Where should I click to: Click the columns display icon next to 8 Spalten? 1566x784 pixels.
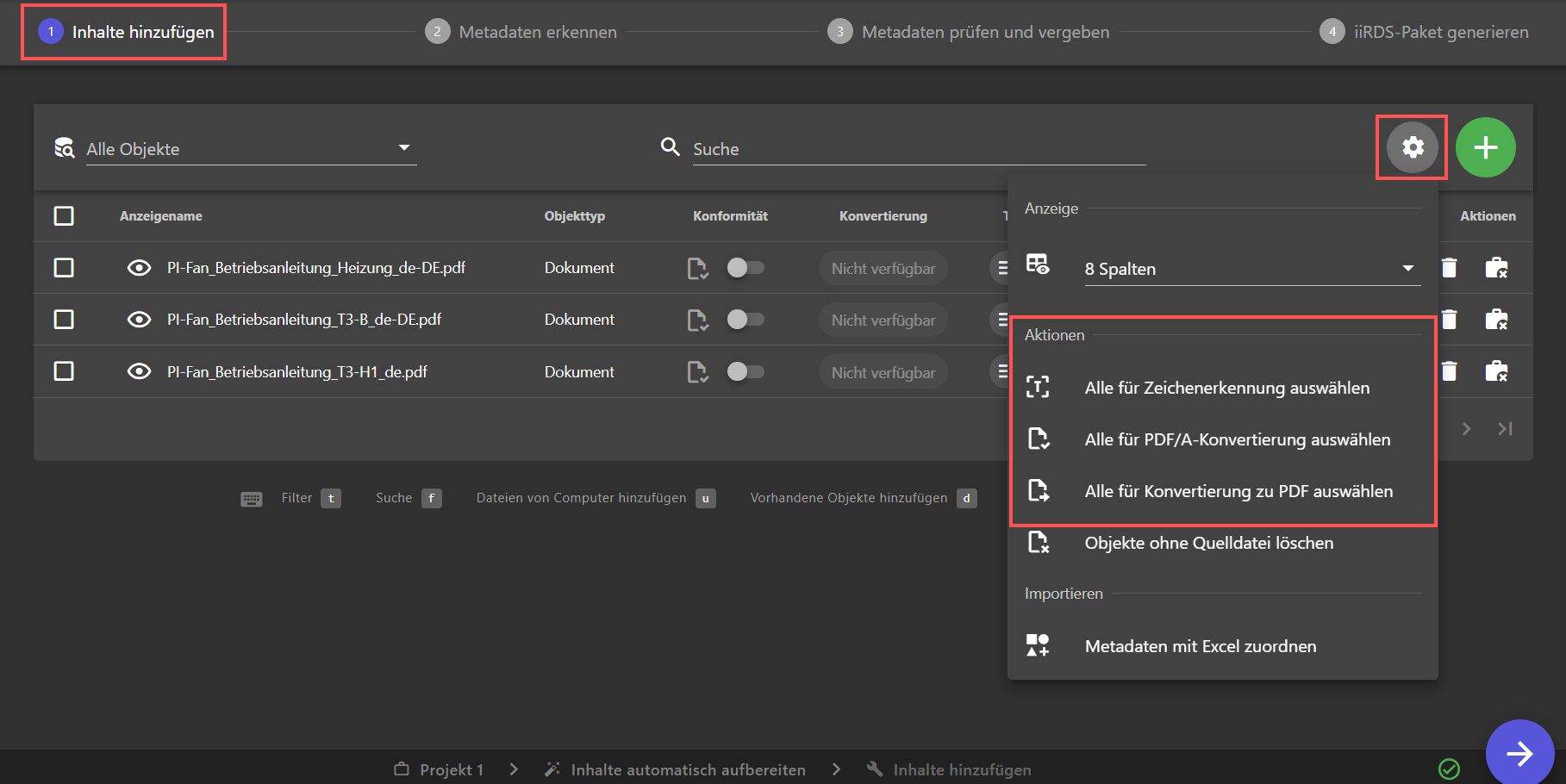1038,264
